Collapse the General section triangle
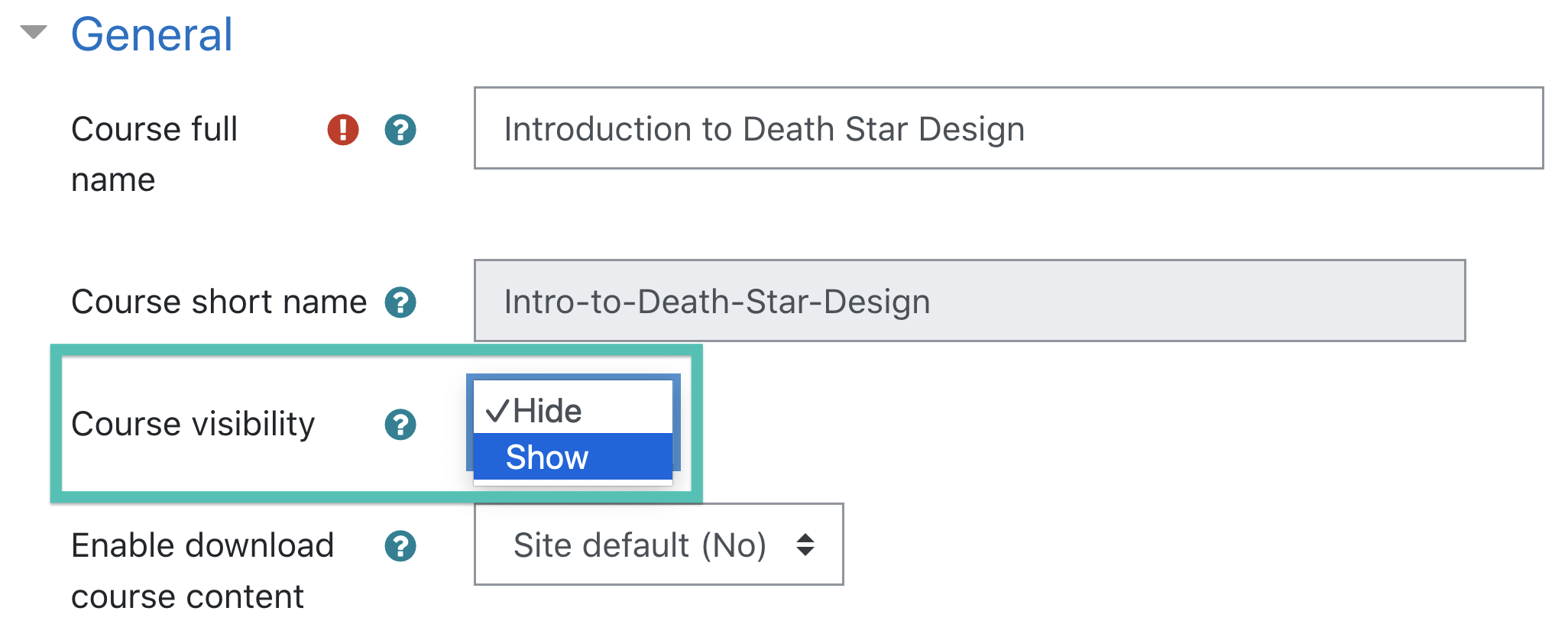The height and width of the screenshot is (640, 1568). [x=34, y=32]
